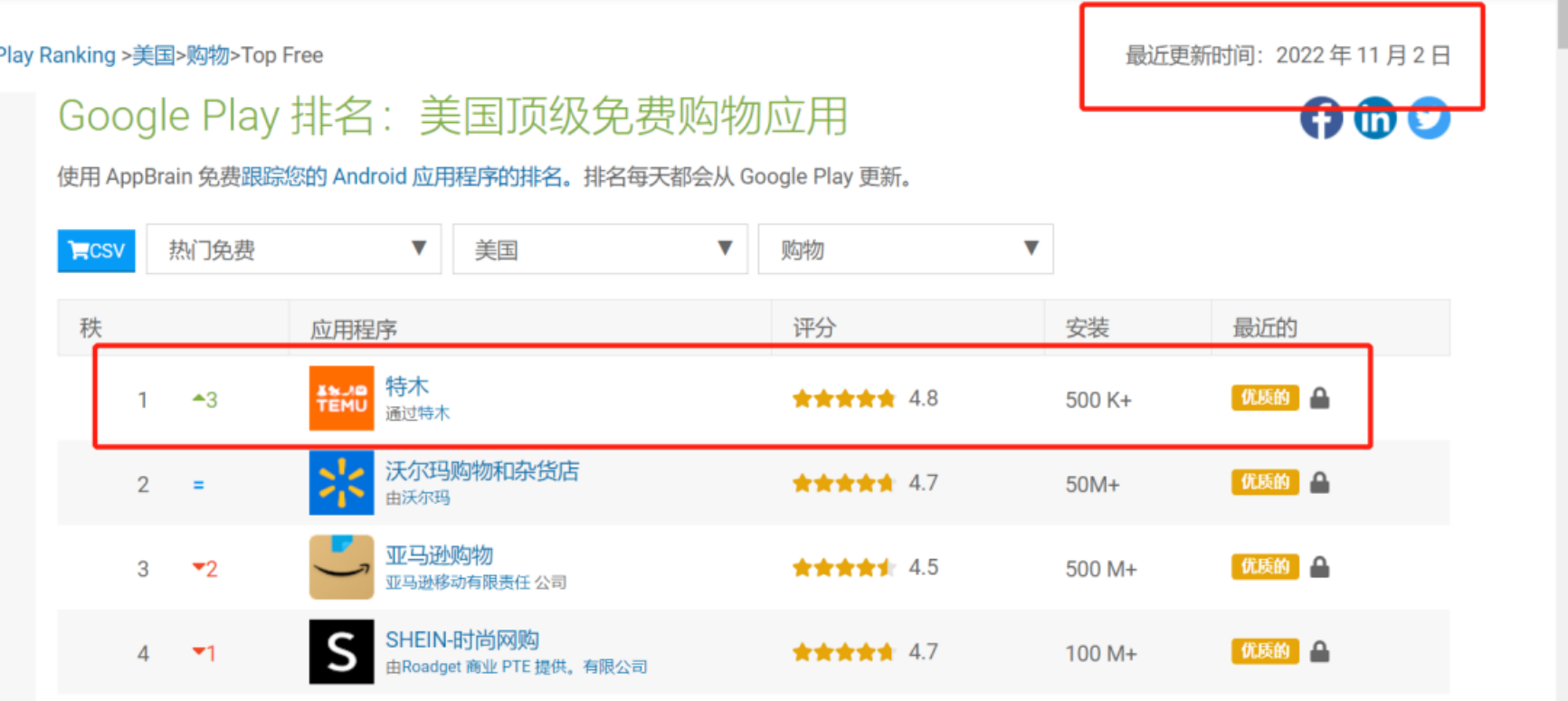Click the red down-arrow rank change for SHEIN
This screenshot has height=701, width=1568.
(204, 653)
